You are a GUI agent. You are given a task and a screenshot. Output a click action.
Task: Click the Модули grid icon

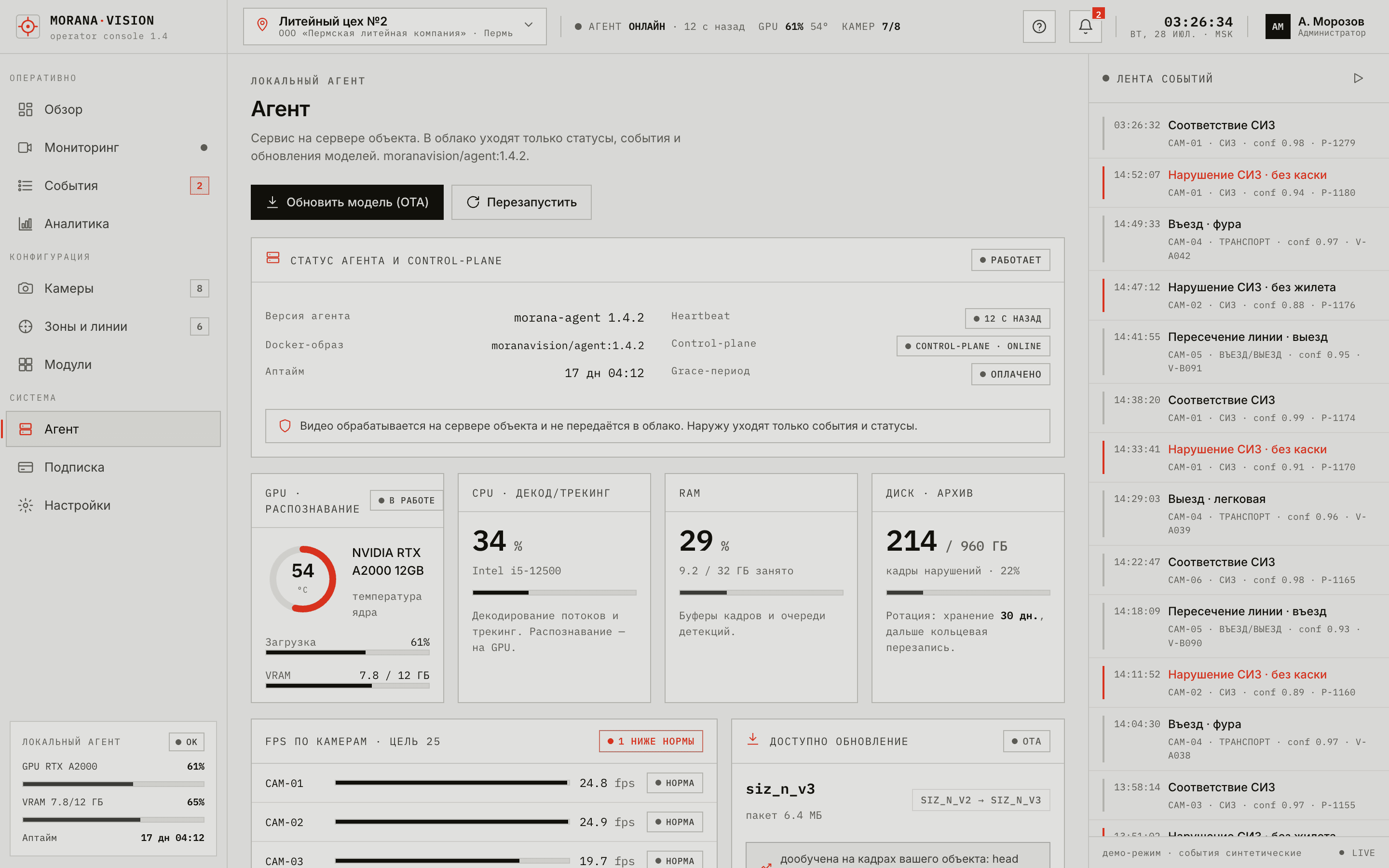pos(25,365)
